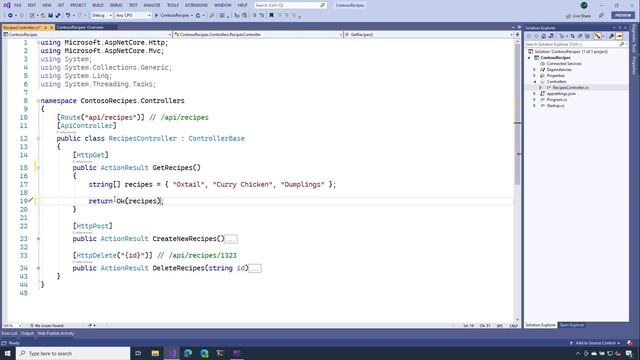640x360 pixels.
Task: Click the Navigate Backward toolbar icon
Action: 10,16
